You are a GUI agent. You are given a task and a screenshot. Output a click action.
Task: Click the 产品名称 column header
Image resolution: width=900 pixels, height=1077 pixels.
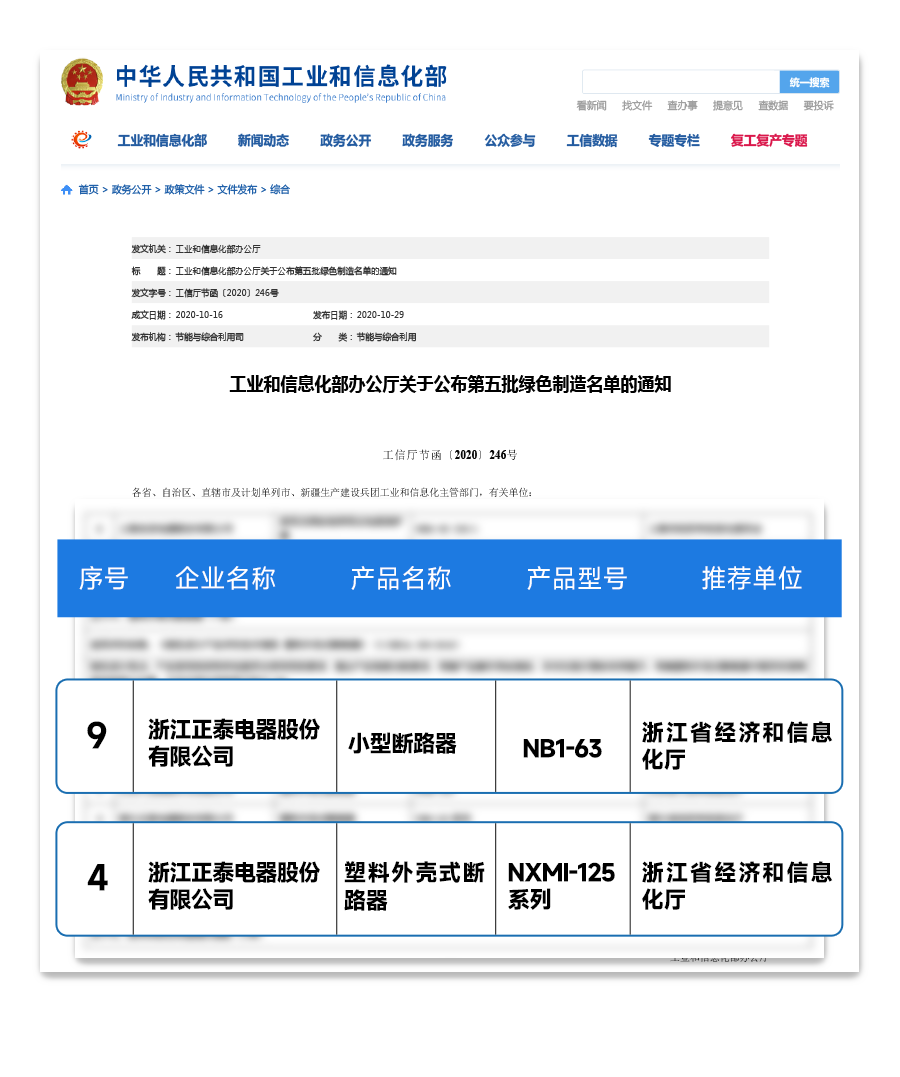[401, 578]
